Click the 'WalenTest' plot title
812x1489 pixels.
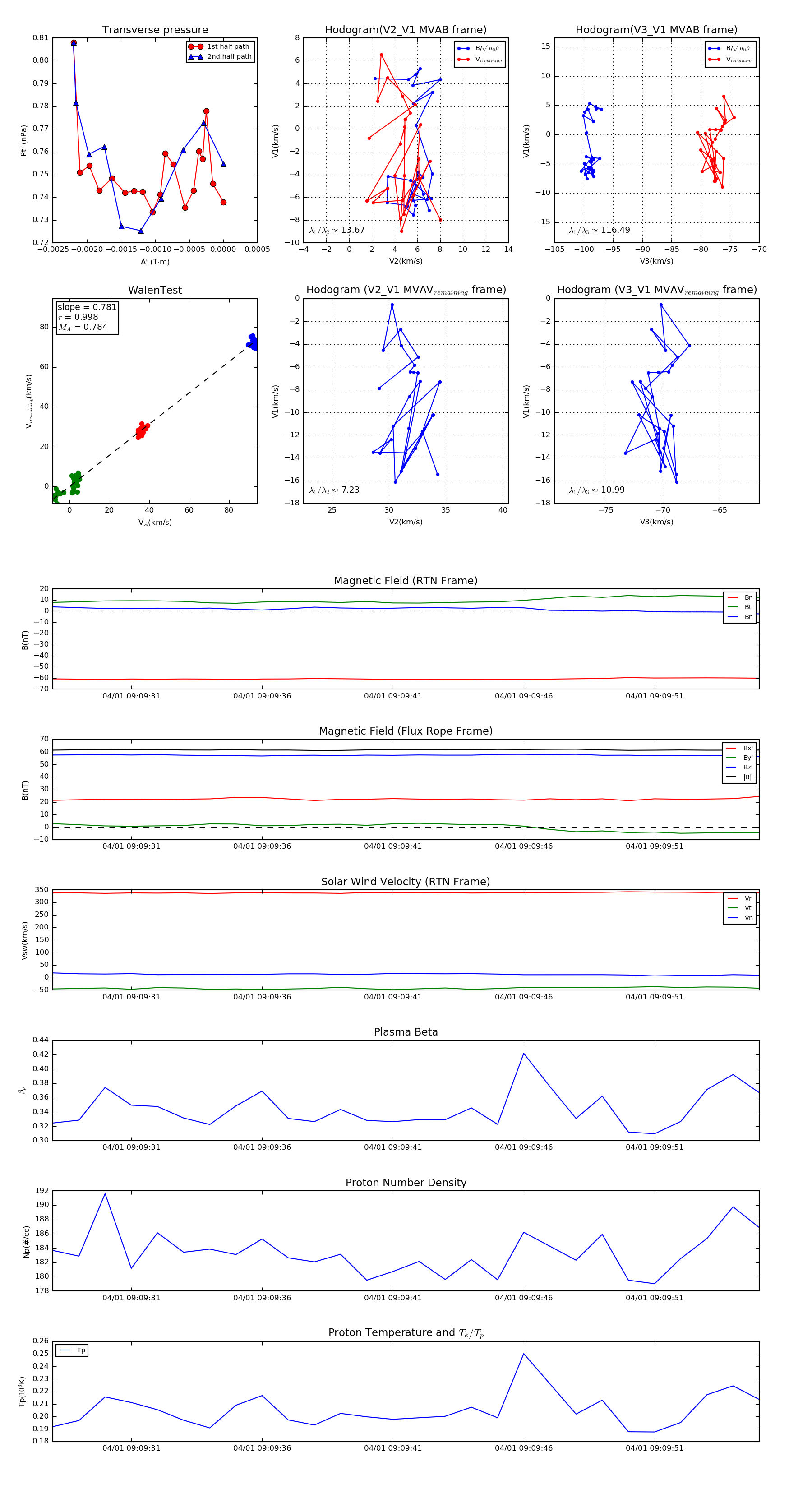(155, 290)
